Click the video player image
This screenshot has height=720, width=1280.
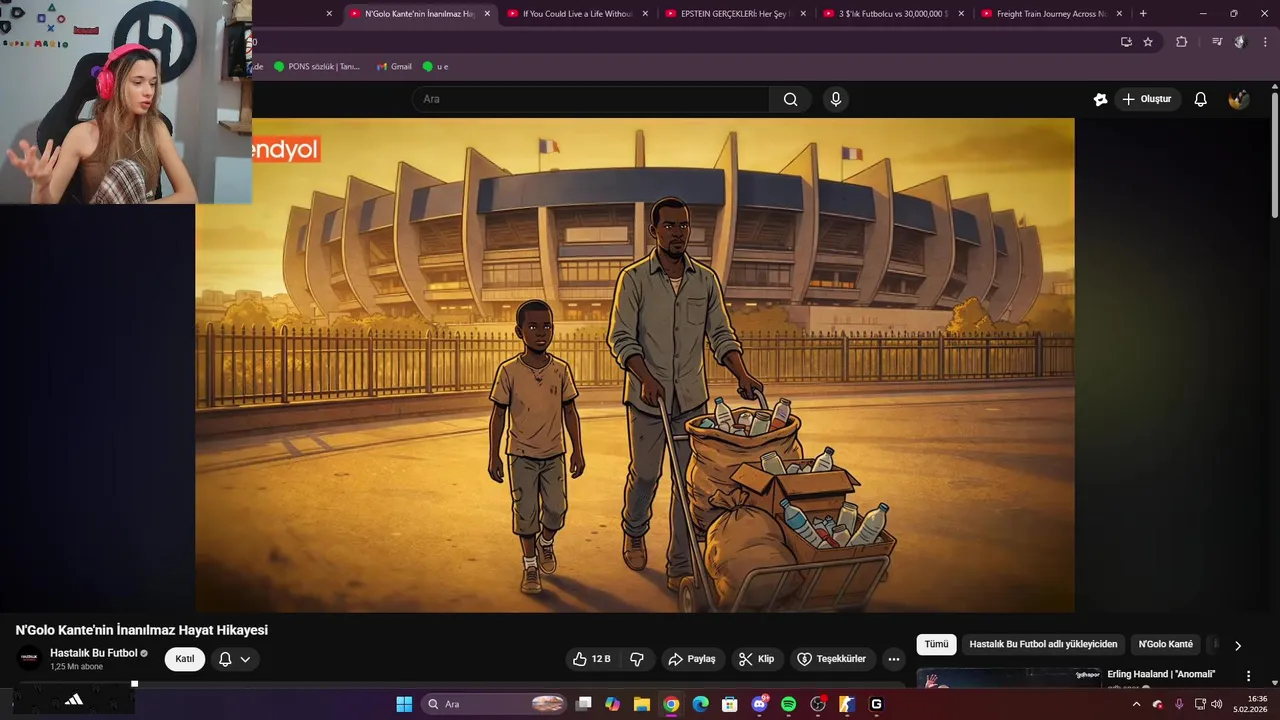pyautogui.click(x=635, y=365)
